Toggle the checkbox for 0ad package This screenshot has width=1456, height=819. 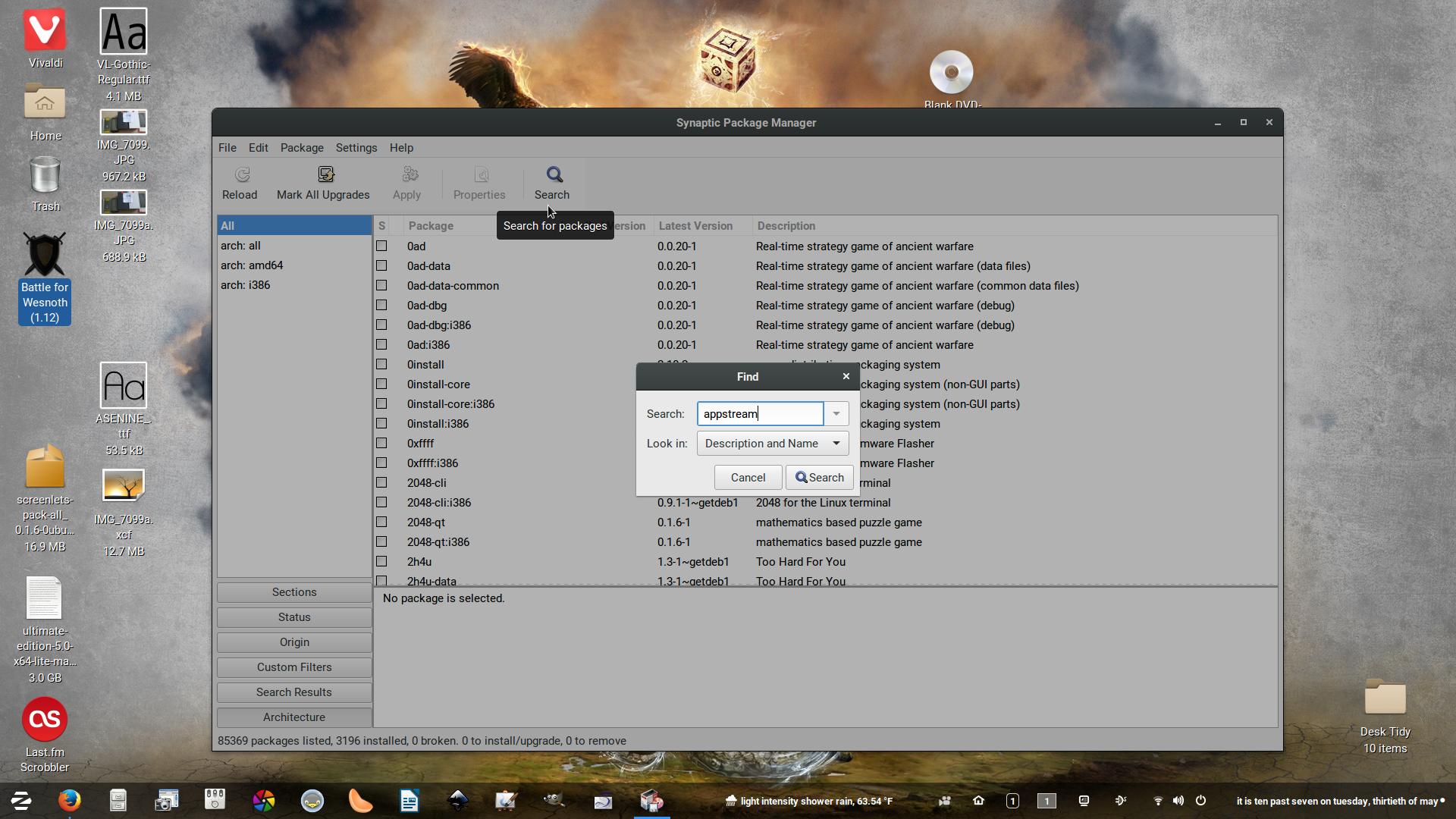(x=381, y=246)
